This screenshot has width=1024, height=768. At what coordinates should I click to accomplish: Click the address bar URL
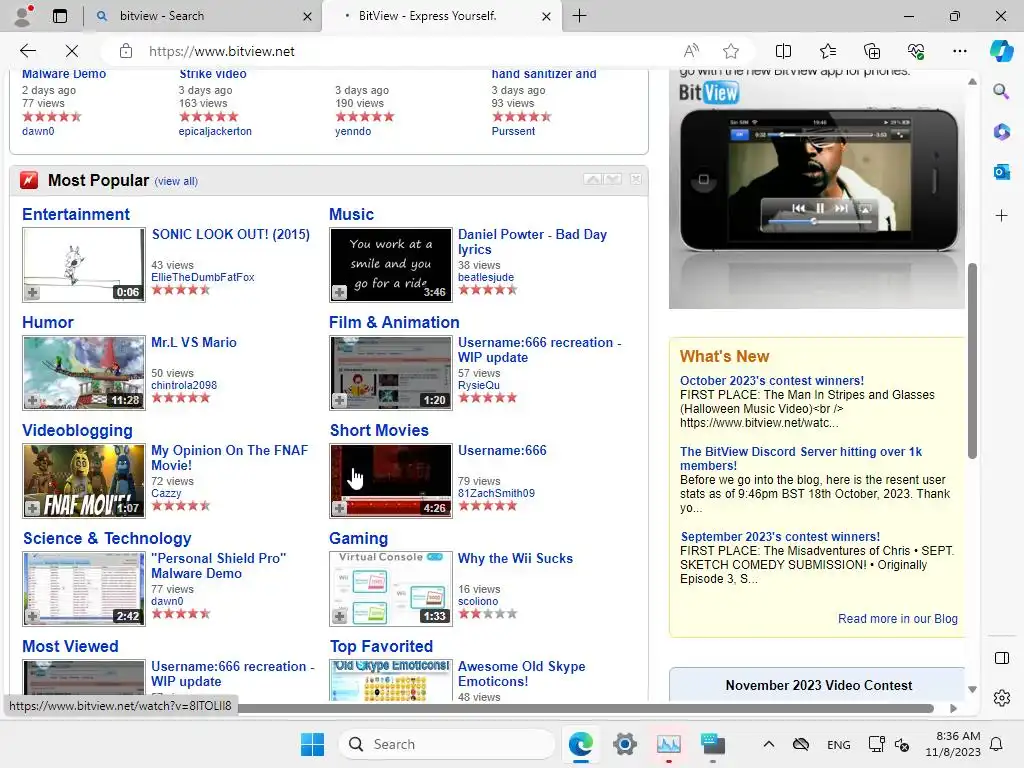(221, 51)
